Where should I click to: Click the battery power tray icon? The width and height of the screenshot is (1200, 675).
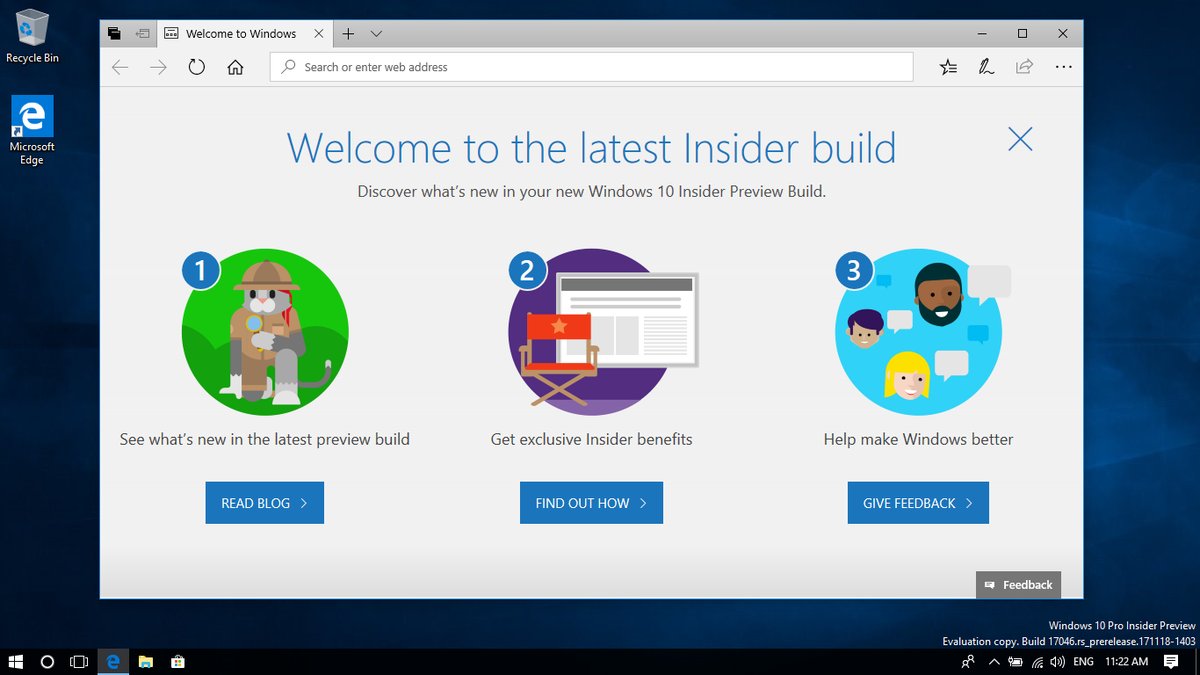click(x=1016, y=662)
